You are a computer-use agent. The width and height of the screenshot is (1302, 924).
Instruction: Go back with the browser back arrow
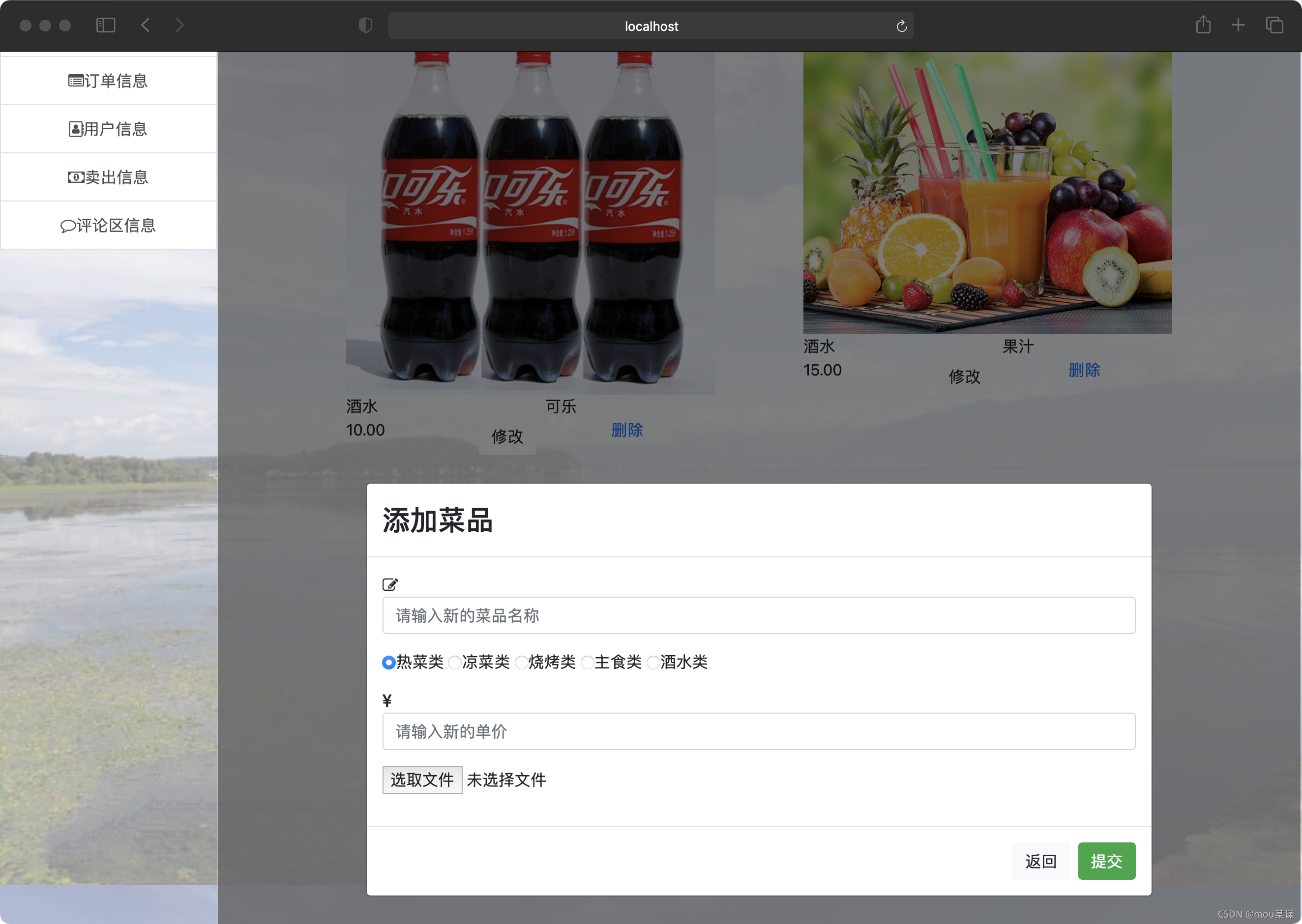coord(146,25)
